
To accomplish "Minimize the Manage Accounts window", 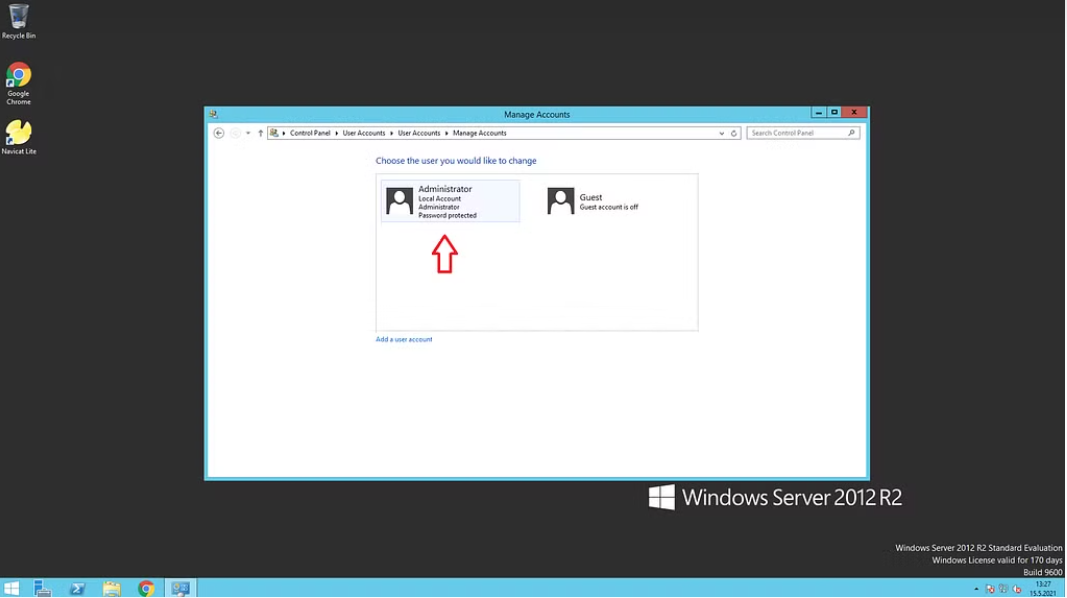I will coord(819,113).
